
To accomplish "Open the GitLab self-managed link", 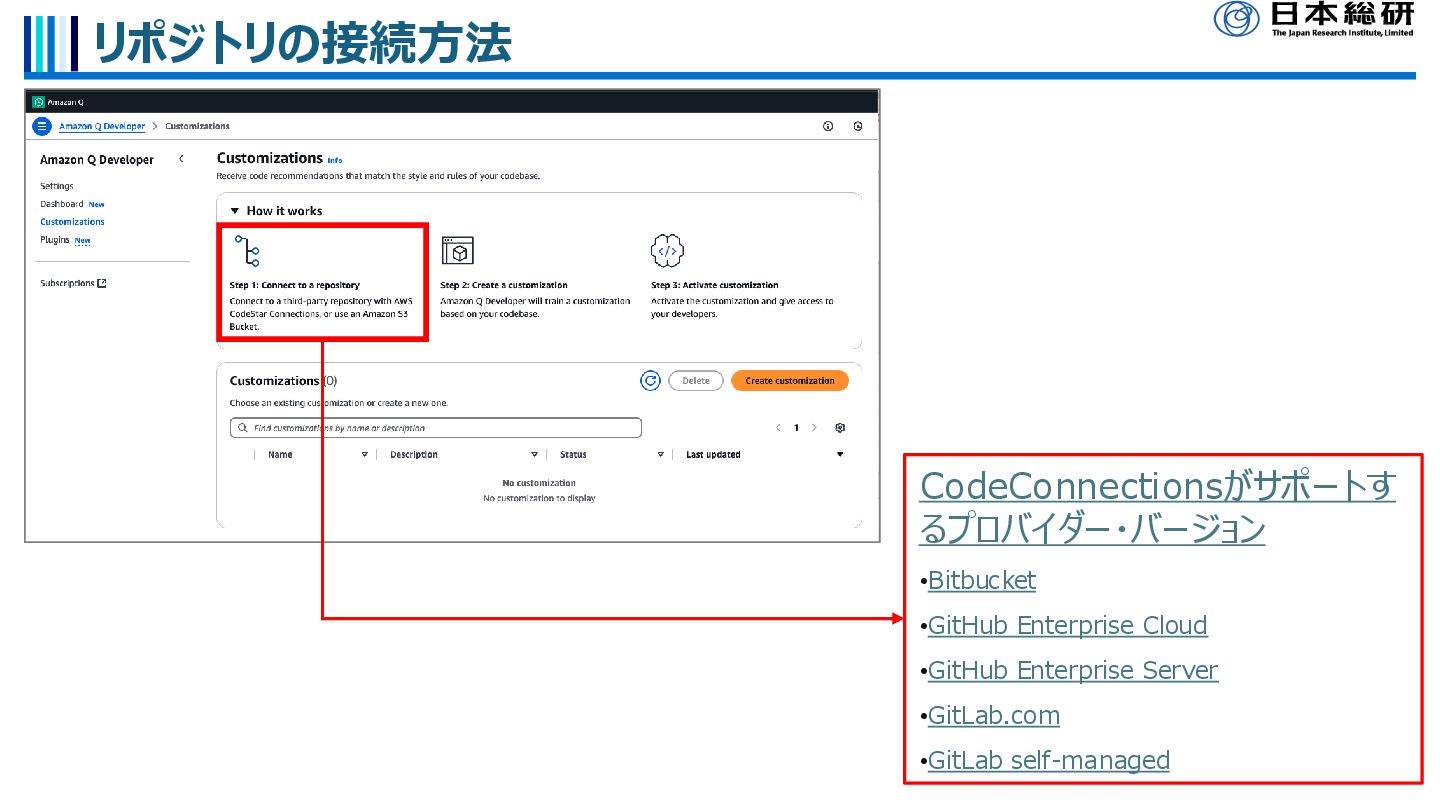I will tap(1049, 761).
